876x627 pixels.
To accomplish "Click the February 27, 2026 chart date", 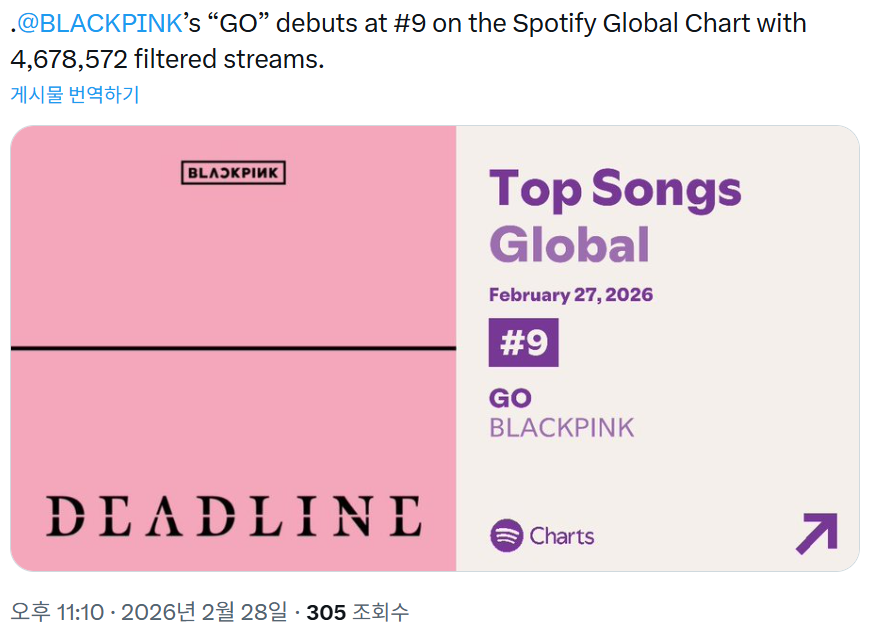I will (571, 295).
